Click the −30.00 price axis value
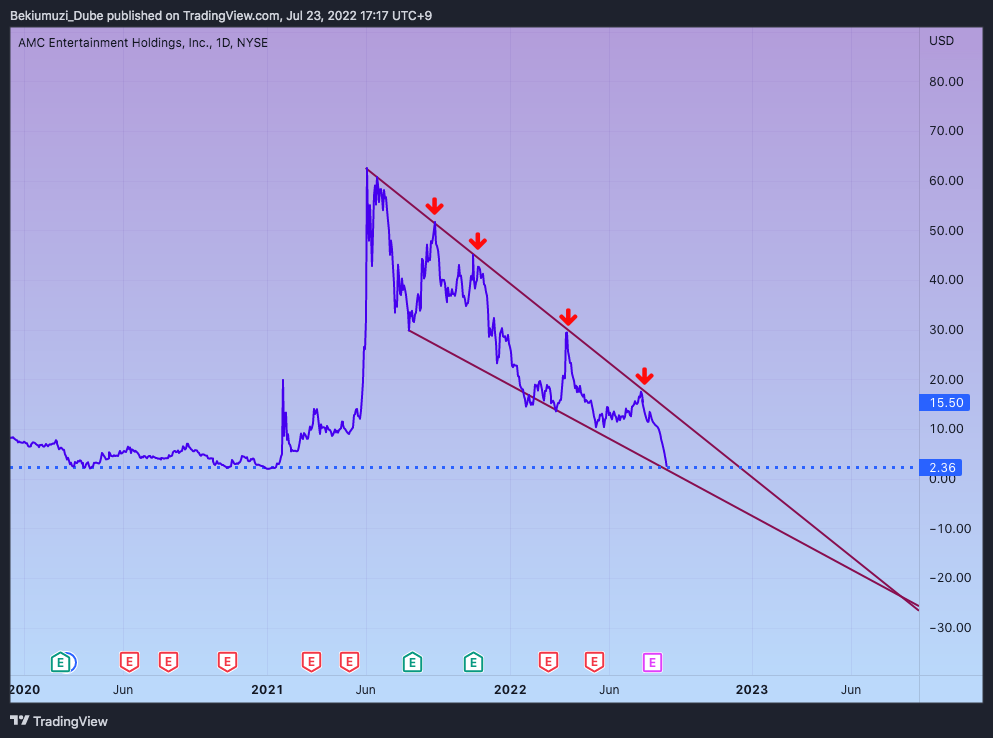Viewport: 993px width, 738px height. [950, 628]
